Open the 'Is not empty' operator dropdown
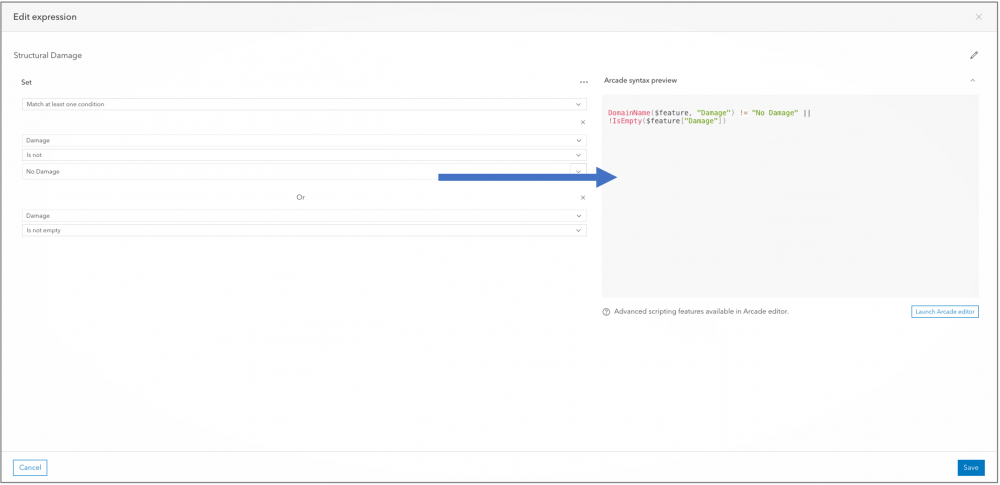1000x485 pixels. coord(304,230)
